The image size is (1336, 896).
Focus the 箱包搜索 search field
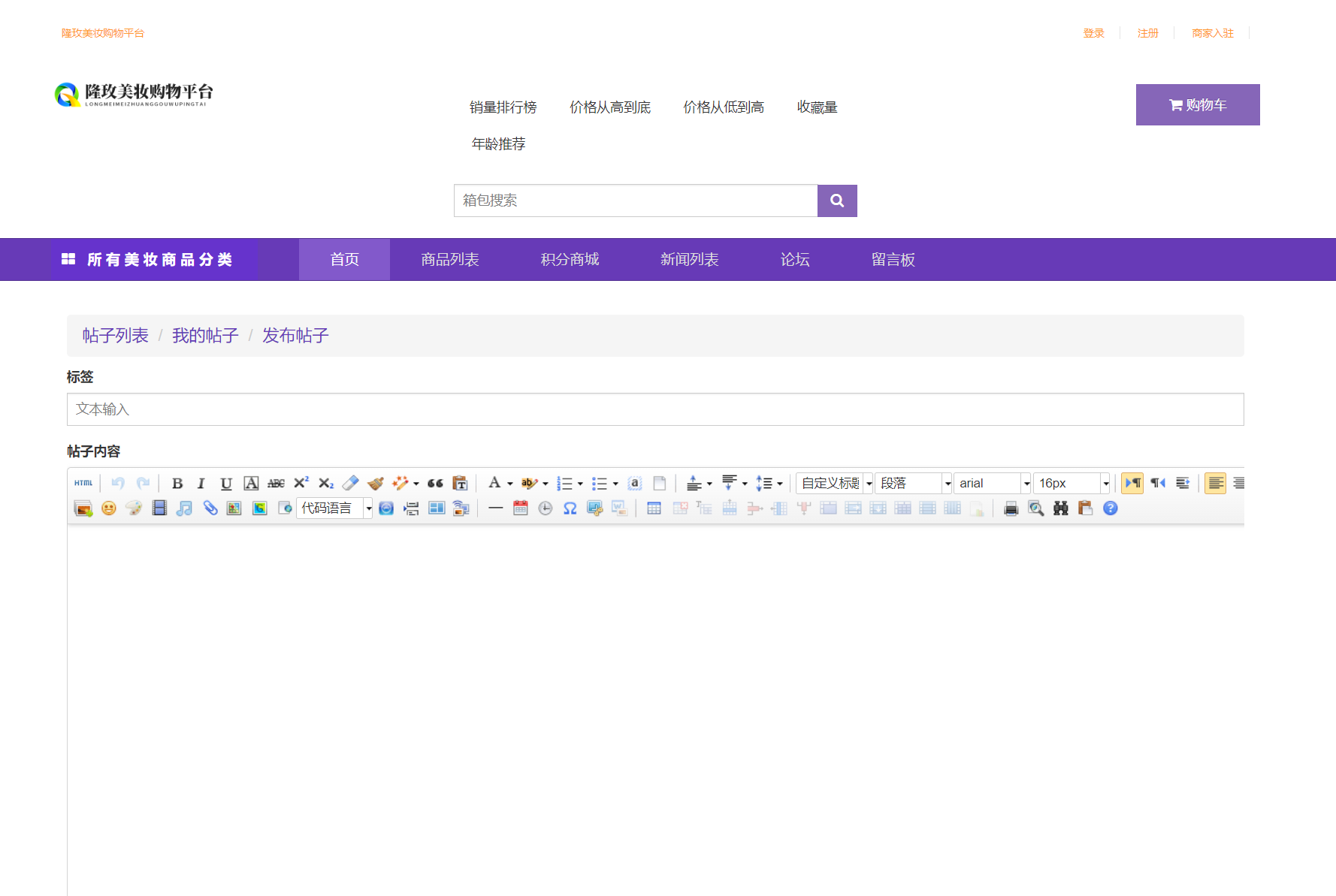click(636, 201)
